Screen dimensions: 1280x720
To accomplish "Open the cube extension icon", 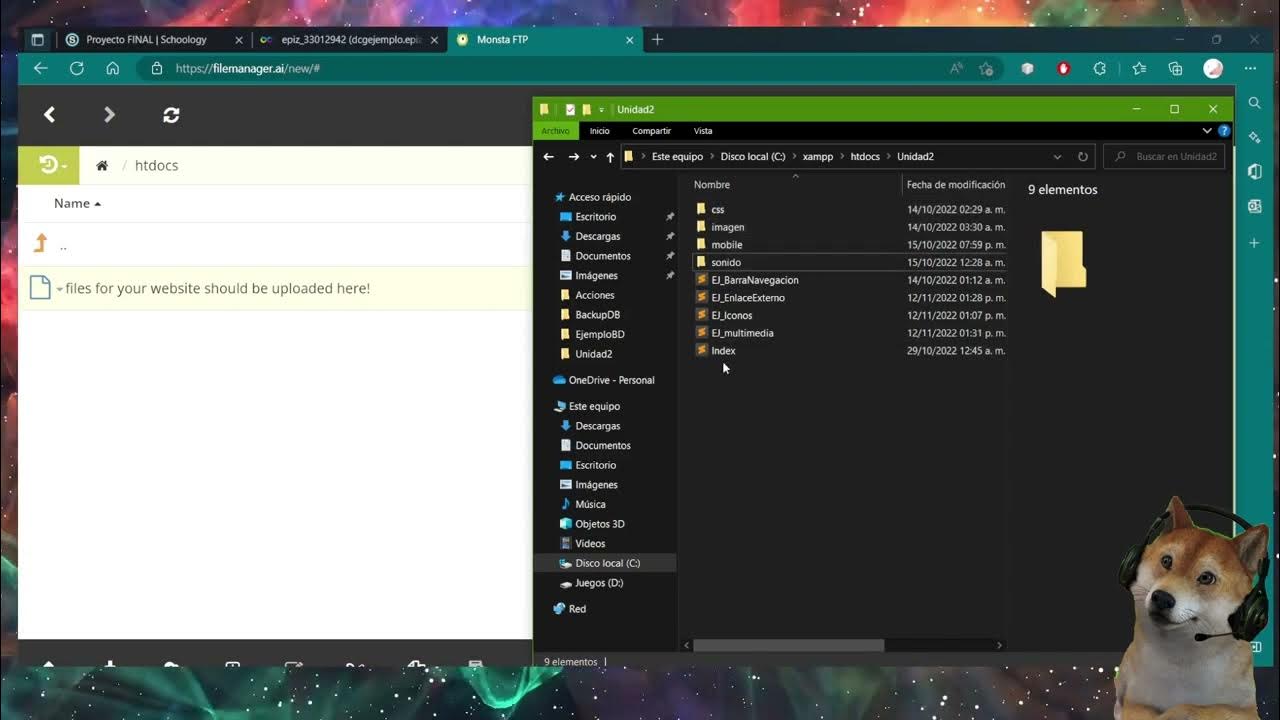I will (x=1027, y=68).
